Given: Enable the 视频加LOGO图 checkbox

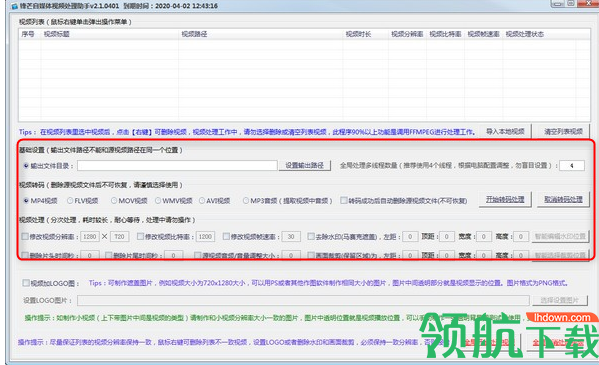Looking at the screenshot, I should [x=26, y=283].
